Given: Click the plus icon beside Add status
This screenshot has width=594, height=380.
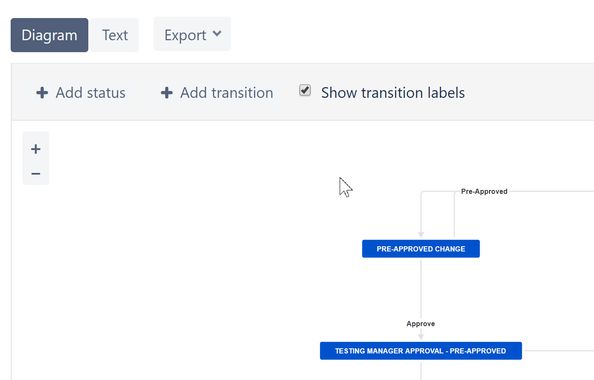Looking at the screenshot, I should coord(42,92).
